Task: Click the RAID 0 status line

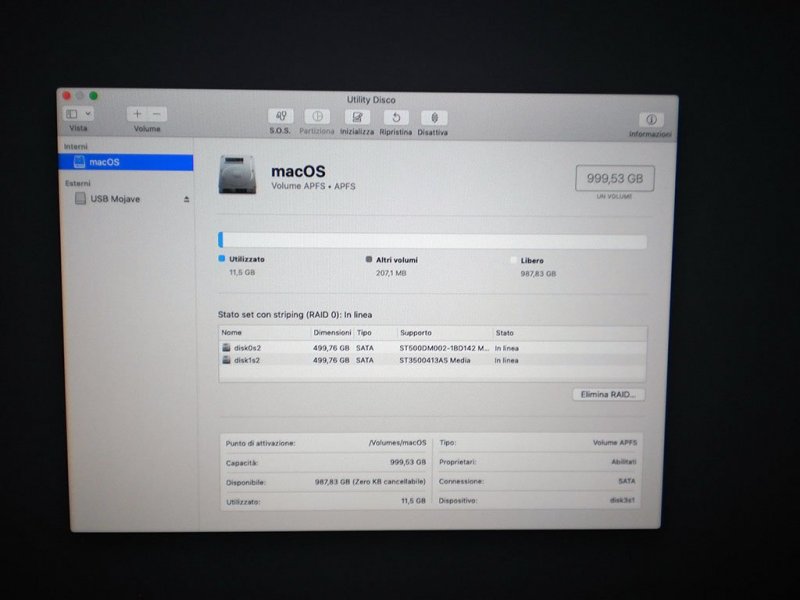Action: click(295, 314)
